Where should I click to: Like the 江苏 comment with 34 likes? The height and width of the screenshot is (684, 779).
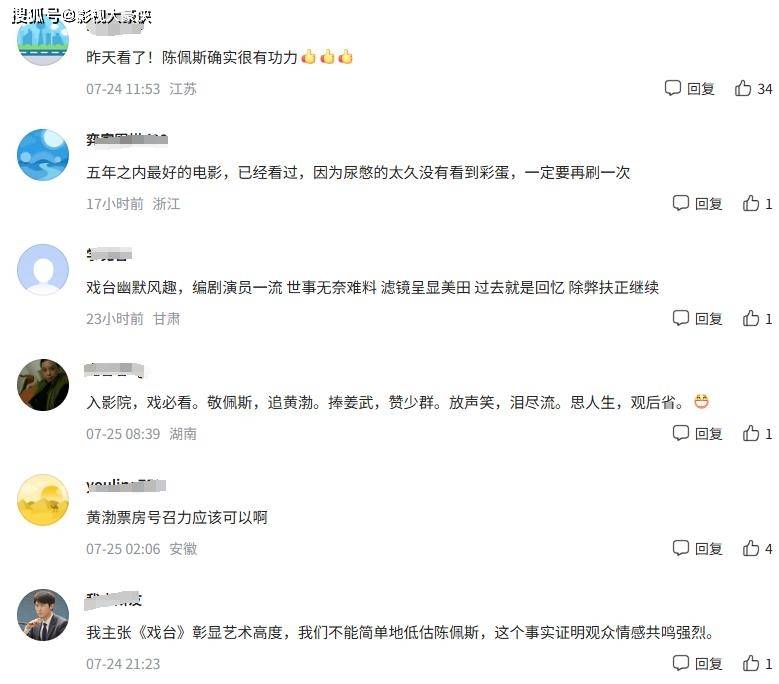(743, 88)
